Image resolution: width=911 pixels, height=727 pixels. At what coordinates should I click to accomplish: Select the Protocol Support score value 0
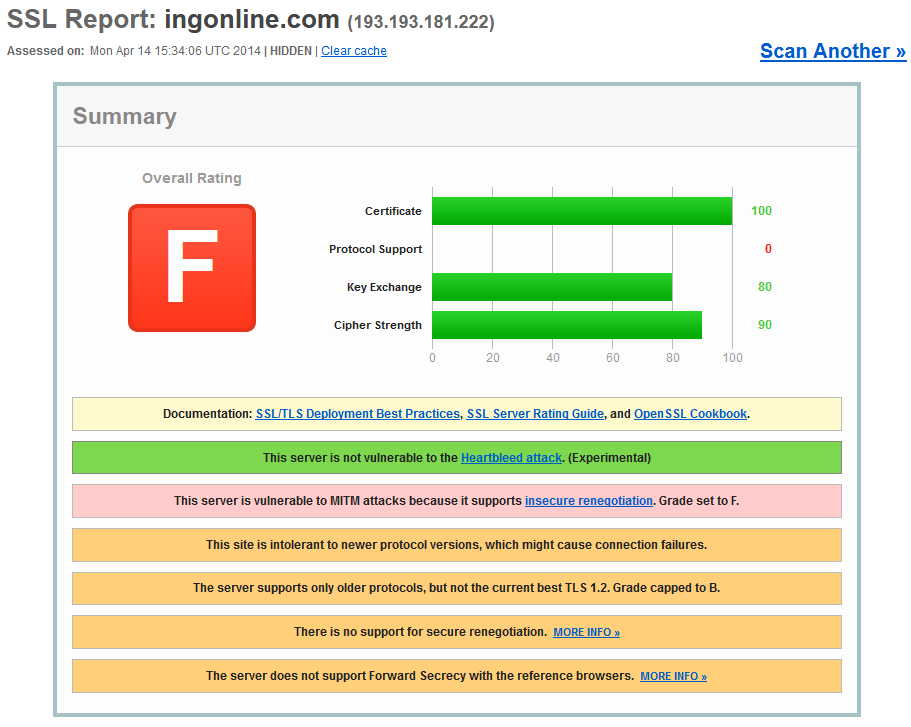(x=767, y=249)
